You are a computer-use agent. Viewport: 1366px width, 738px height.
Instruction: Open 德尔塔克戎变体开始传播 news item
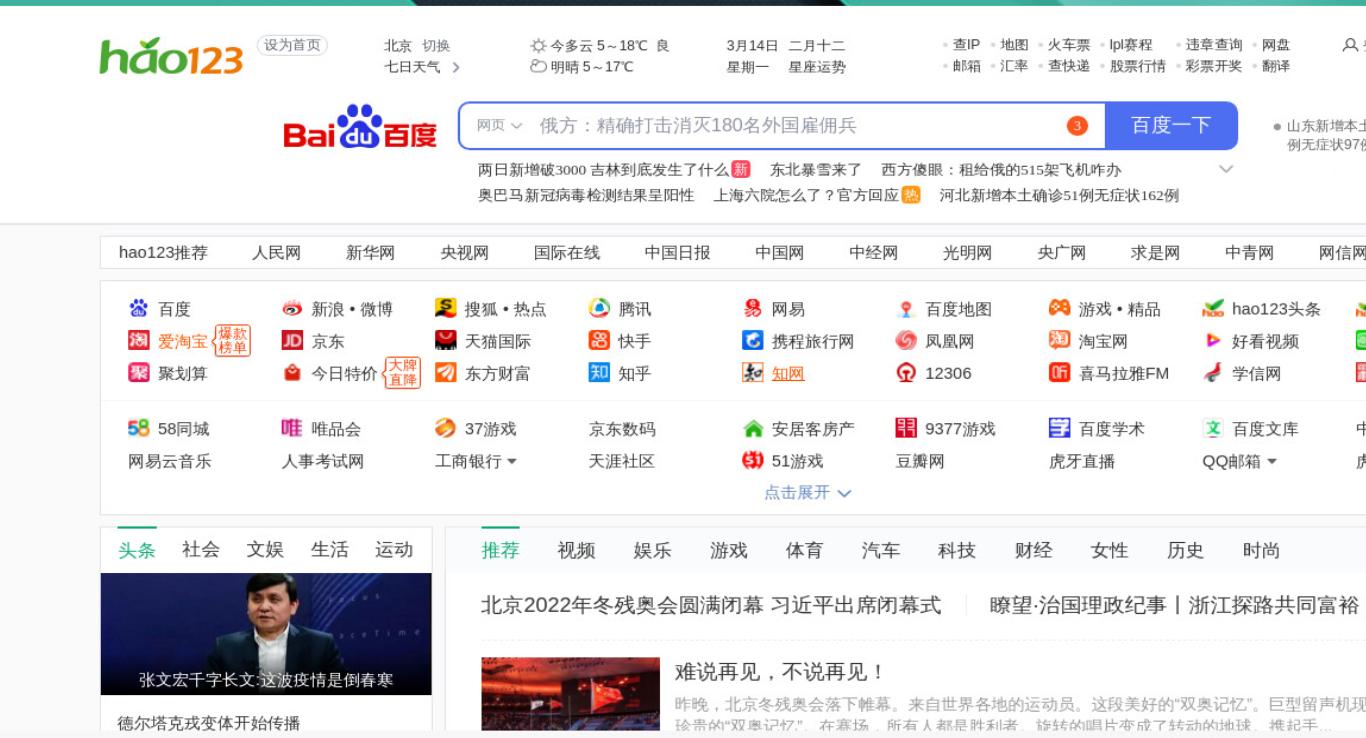[x=209, y=723]
